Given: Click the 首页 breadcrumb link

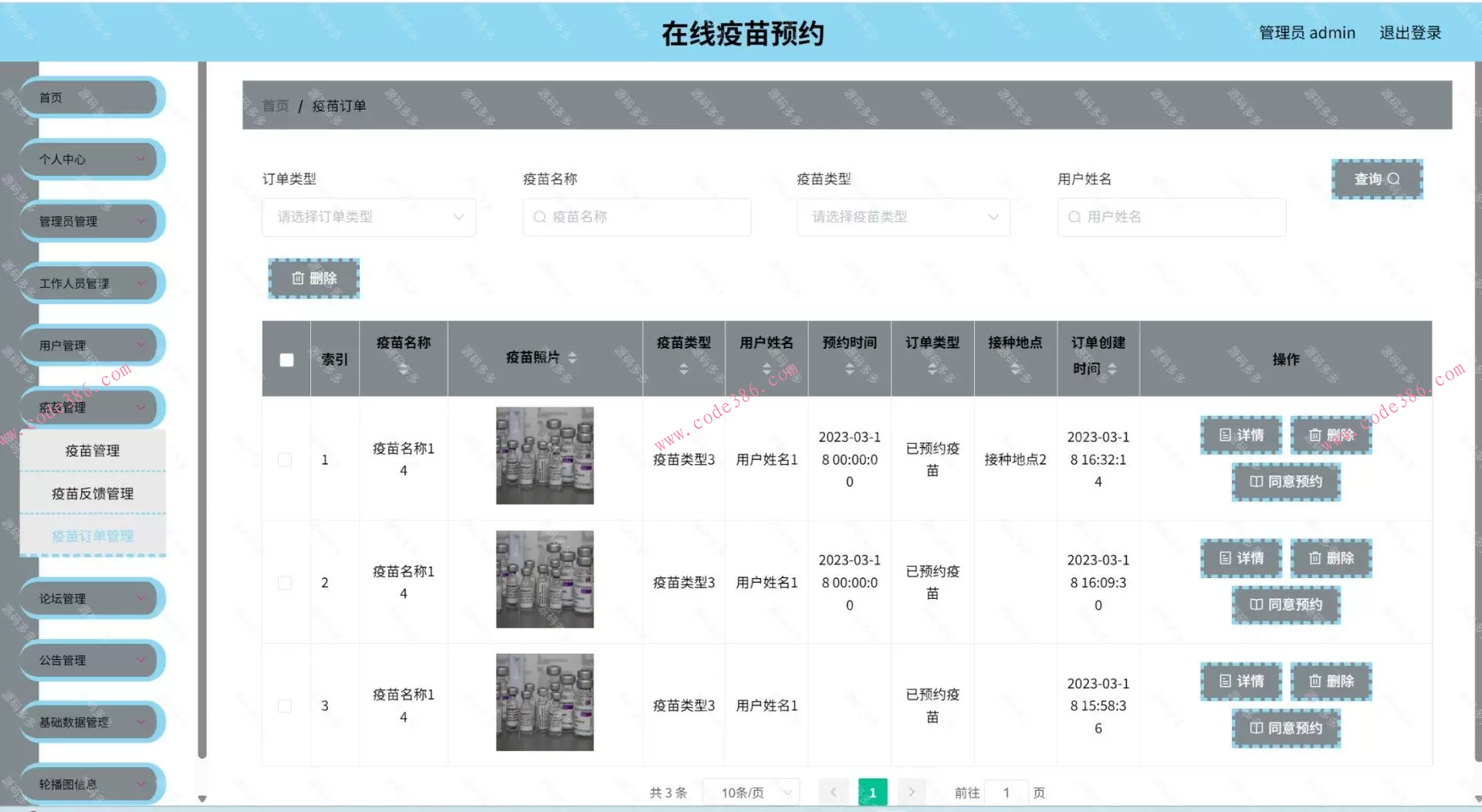Looking at the screenshot, I should [276, 106].
